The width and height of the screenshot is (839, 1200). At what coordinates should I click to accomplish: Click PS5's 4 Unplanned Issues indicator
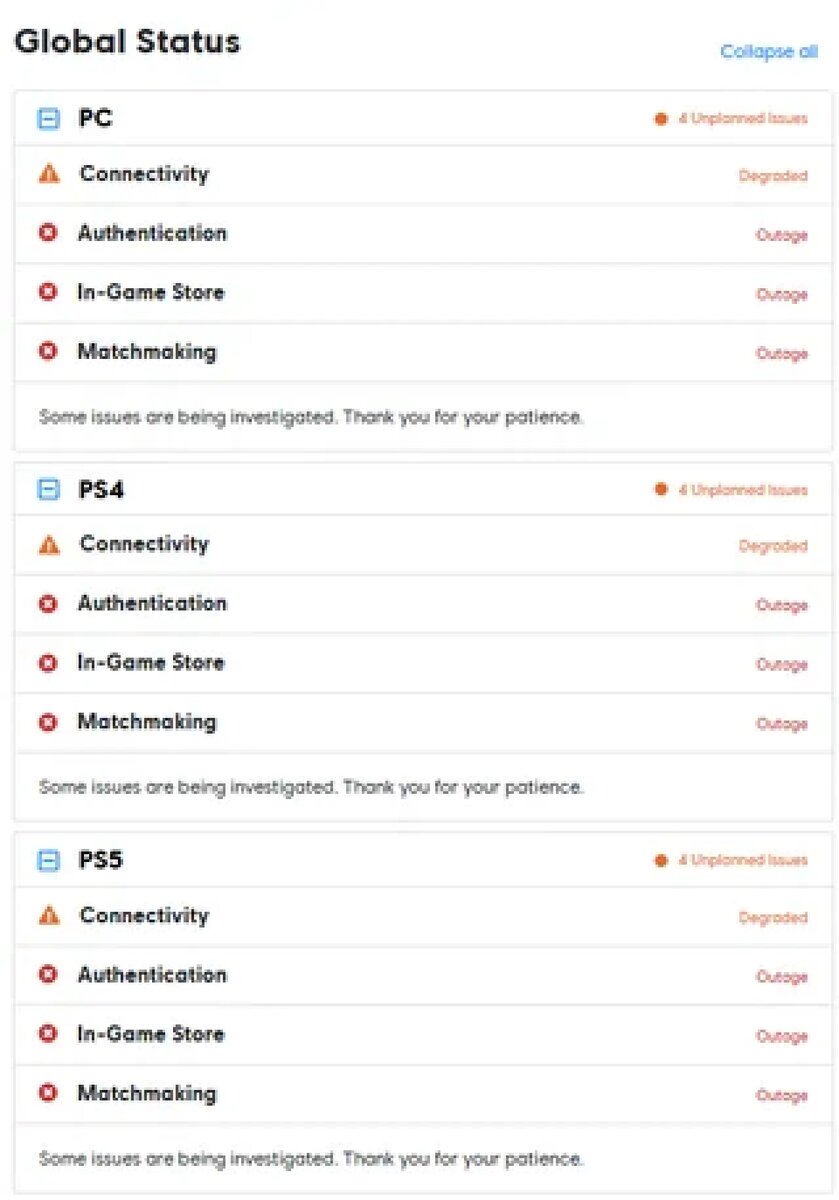732,860
